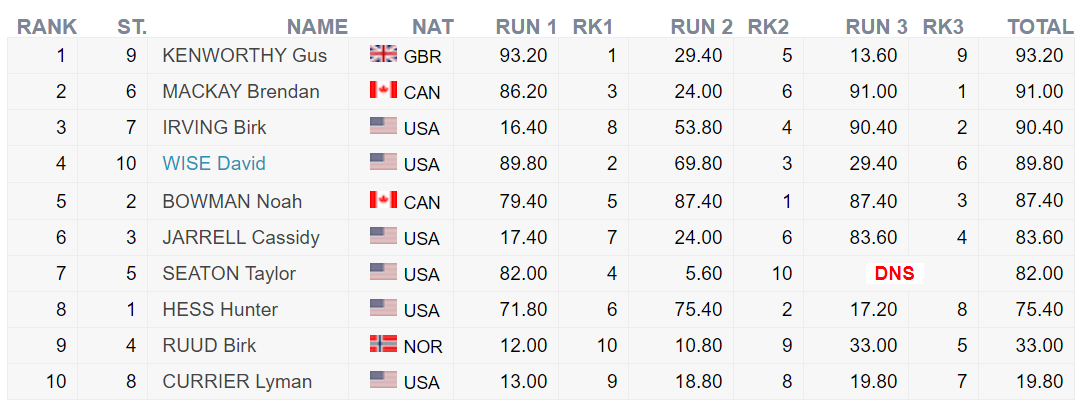This screenshot has height=414, width=1086.
Task: Click the RUN 3 column header
Action: [876, 27]
